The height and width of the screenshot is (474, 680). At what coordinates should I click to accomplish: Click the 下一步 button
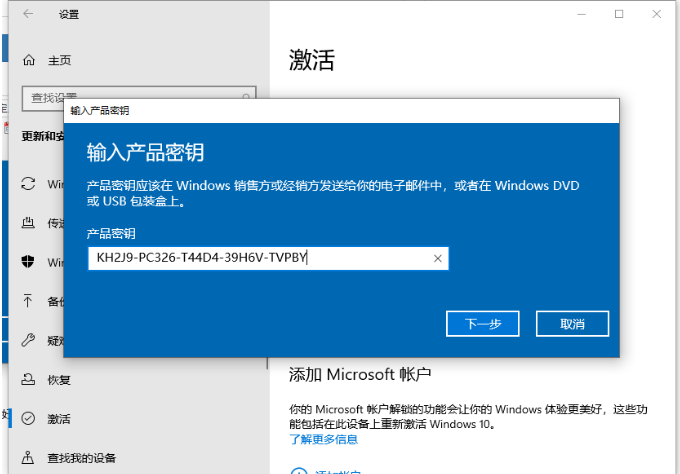tap(481, 323)
